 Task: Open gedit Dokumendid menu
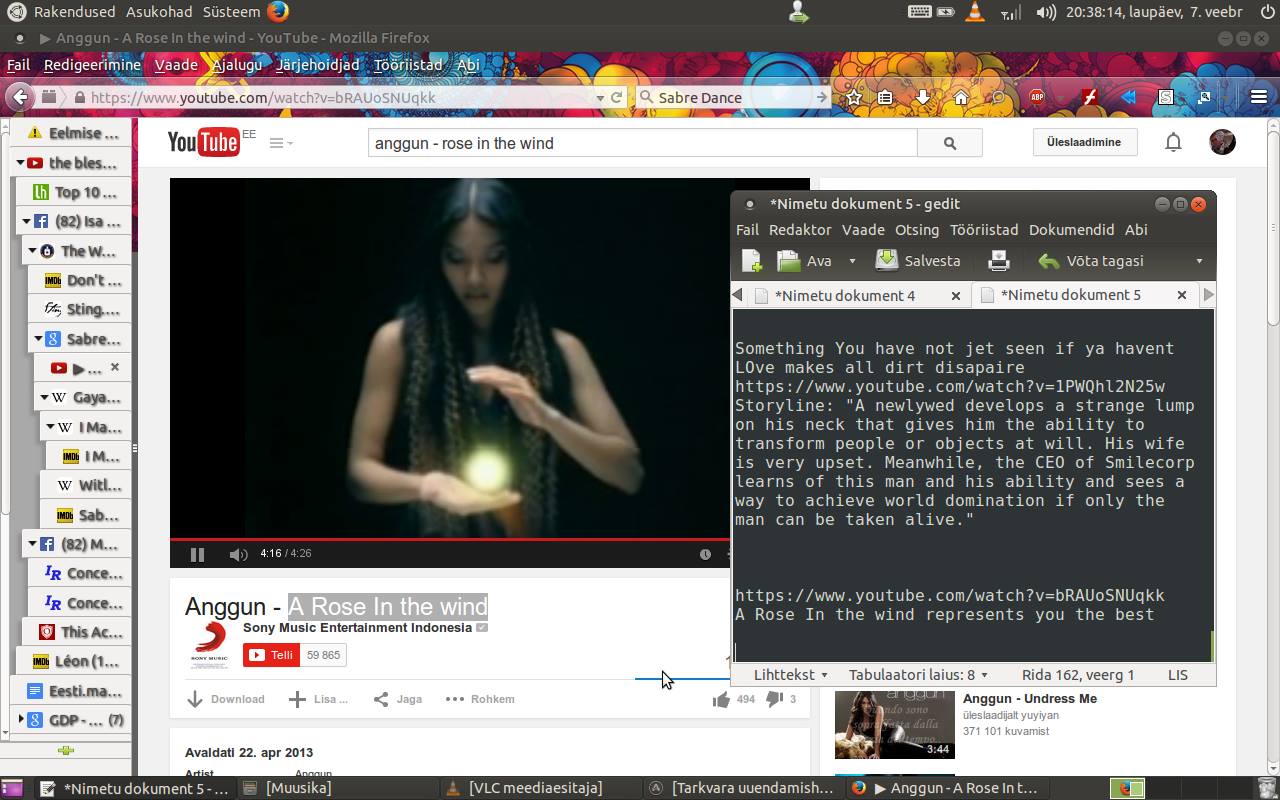pyautogui.click(x=1071, y=229)
